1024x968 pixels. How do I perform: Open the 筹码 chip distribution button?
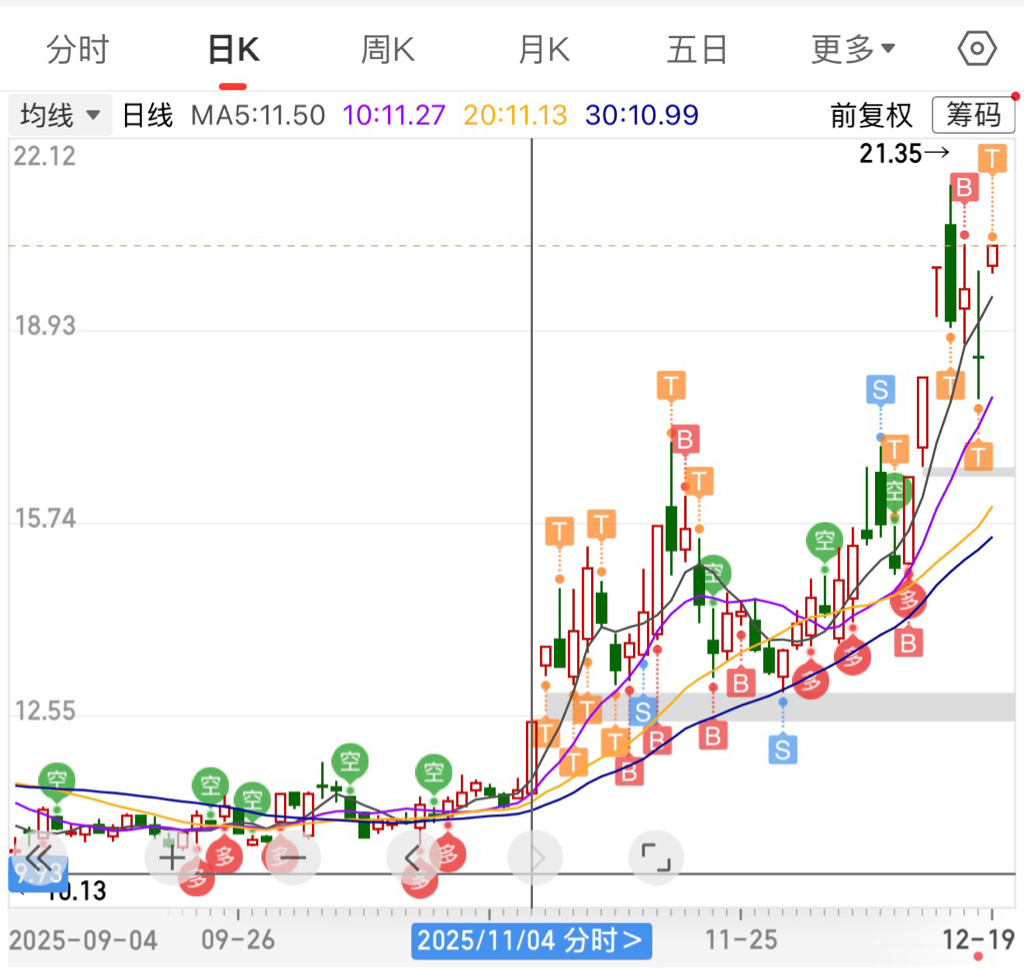[973, 115]
